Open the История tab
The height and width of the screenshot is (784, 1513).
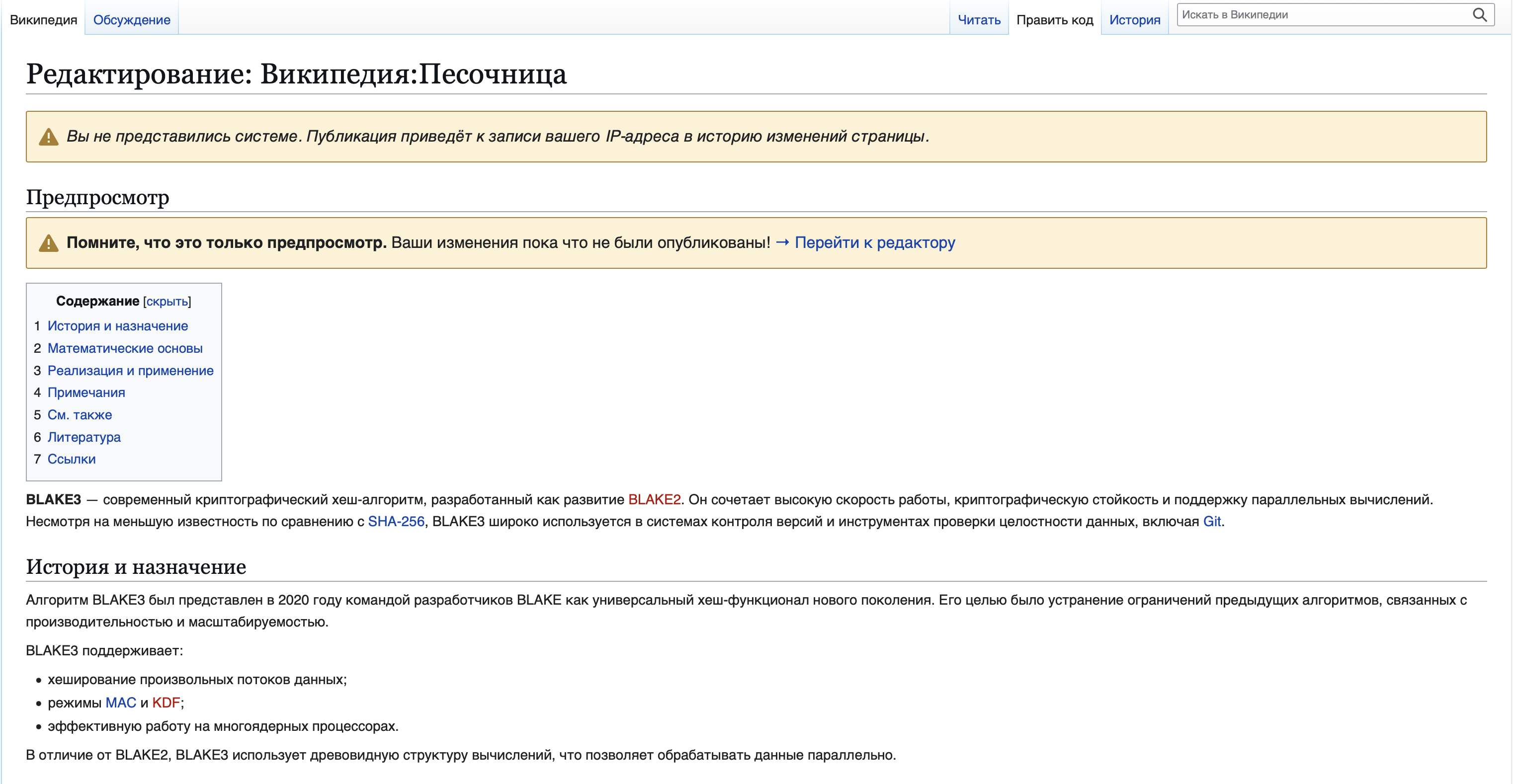pyautogui.click(x=1134, y=20)
